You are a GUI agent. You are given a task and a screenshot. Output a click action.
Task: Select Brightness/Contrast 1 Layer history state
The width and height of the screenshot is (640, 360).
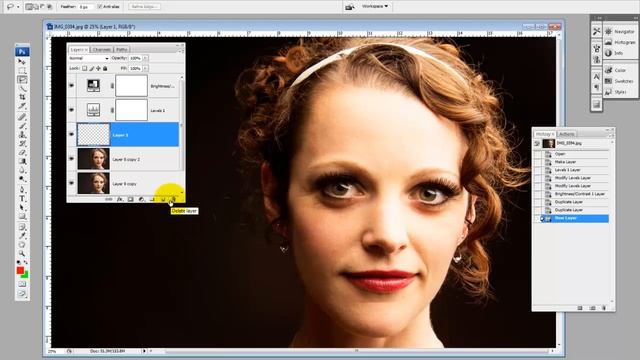(x=576, y=194)
